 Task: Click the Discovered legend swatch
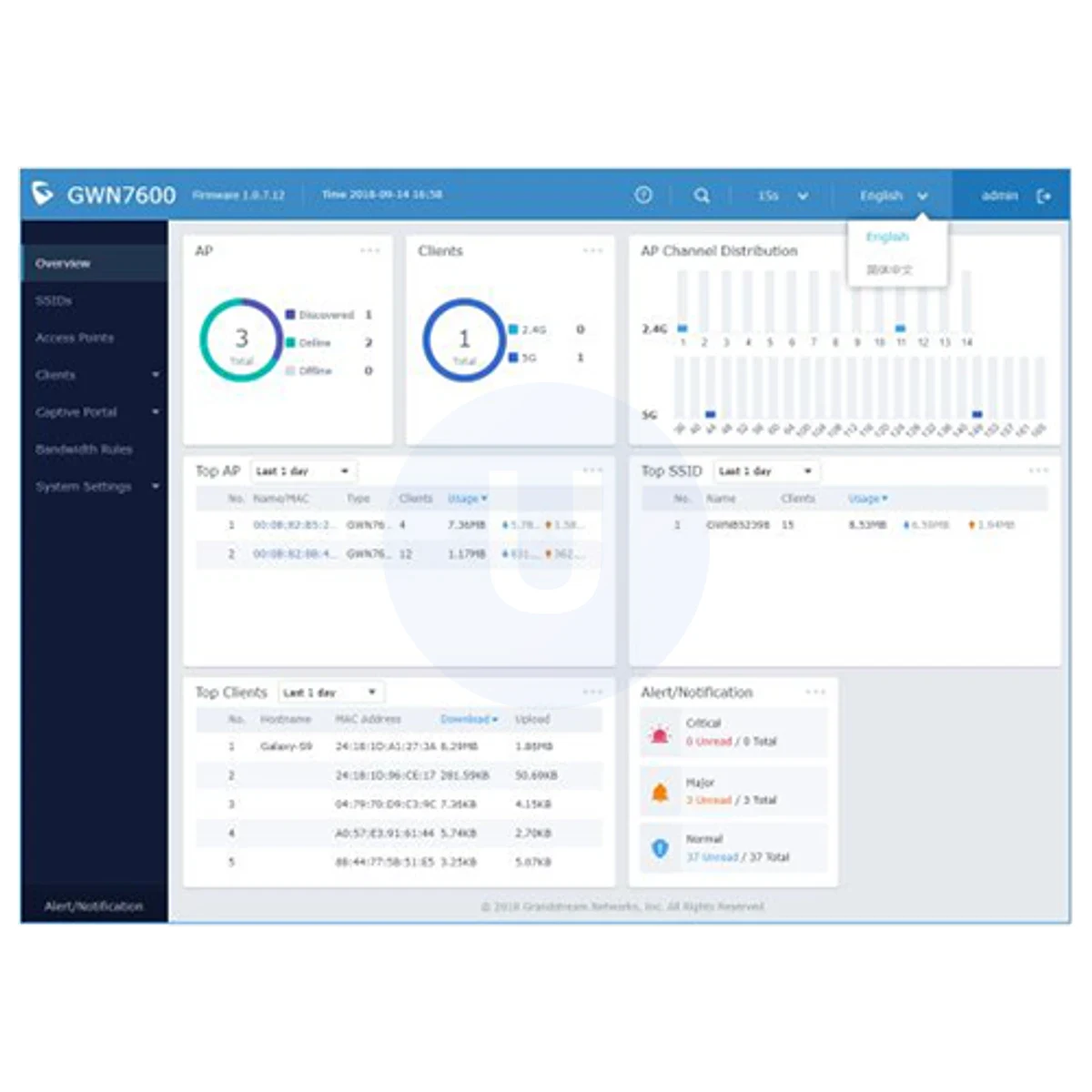point(290,315)
